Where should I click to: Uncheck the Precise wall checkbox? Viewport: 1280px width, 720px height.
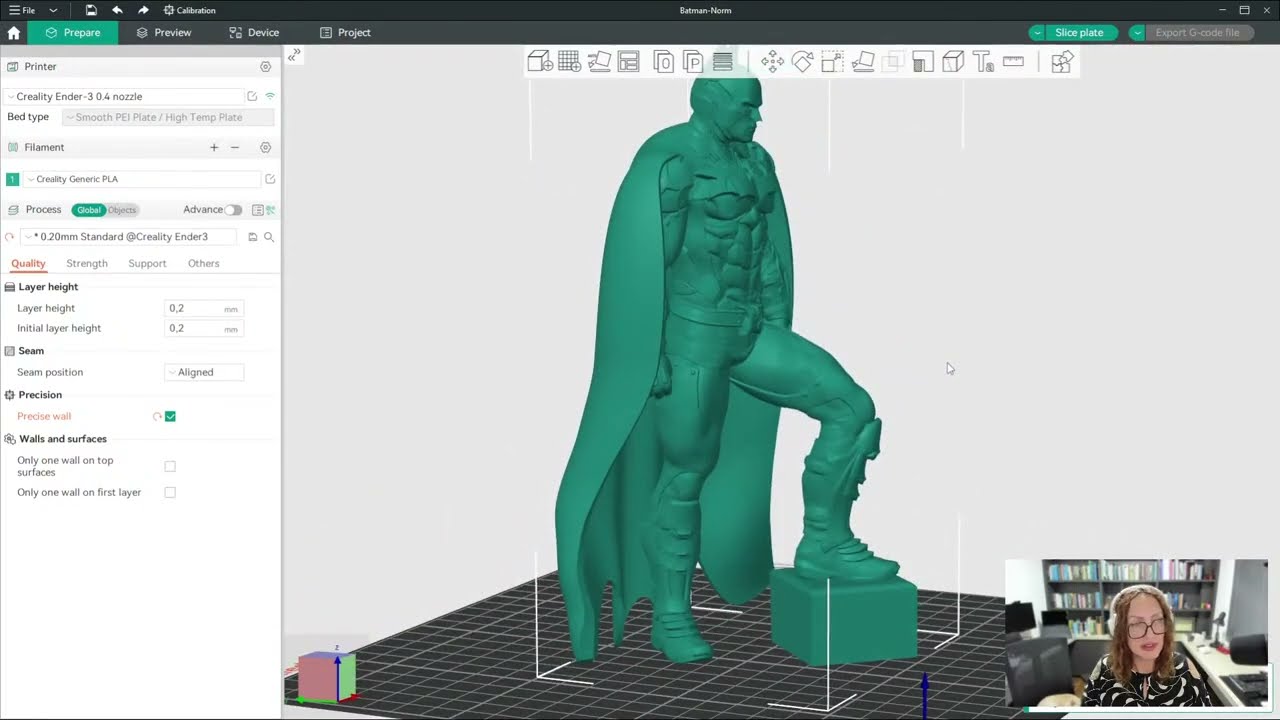click(x=170, y=416)
